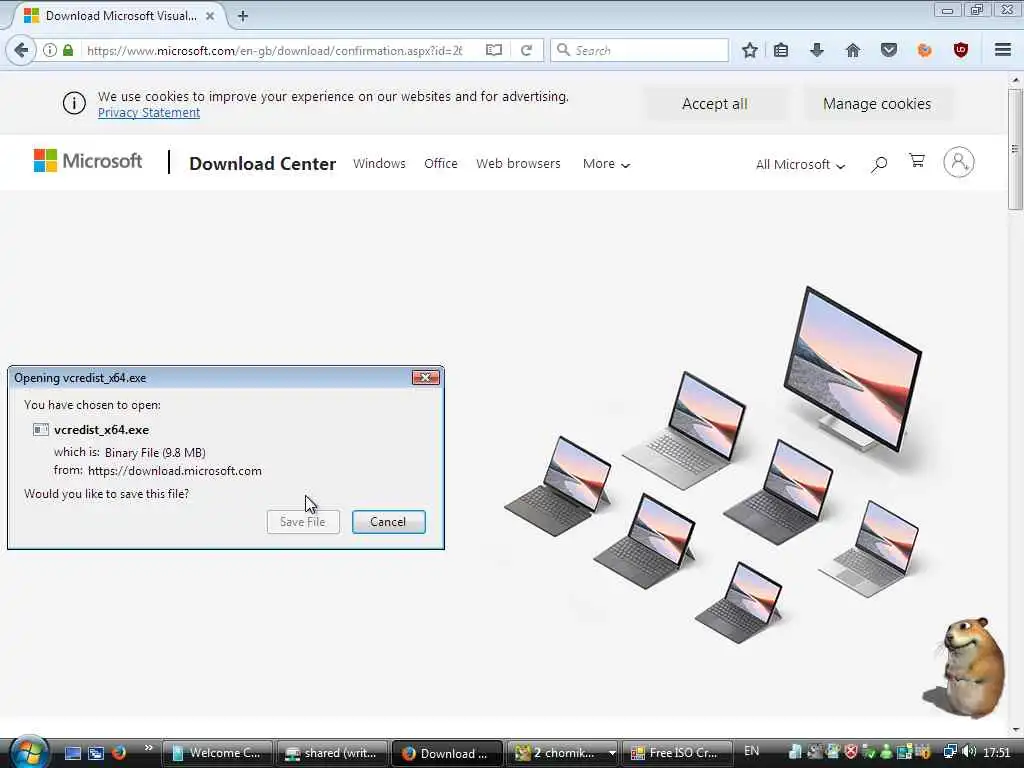Click the Download Center heading link
Viewport: 1024px width, 768px height.
pyautogui.click(x=263, y=163)
